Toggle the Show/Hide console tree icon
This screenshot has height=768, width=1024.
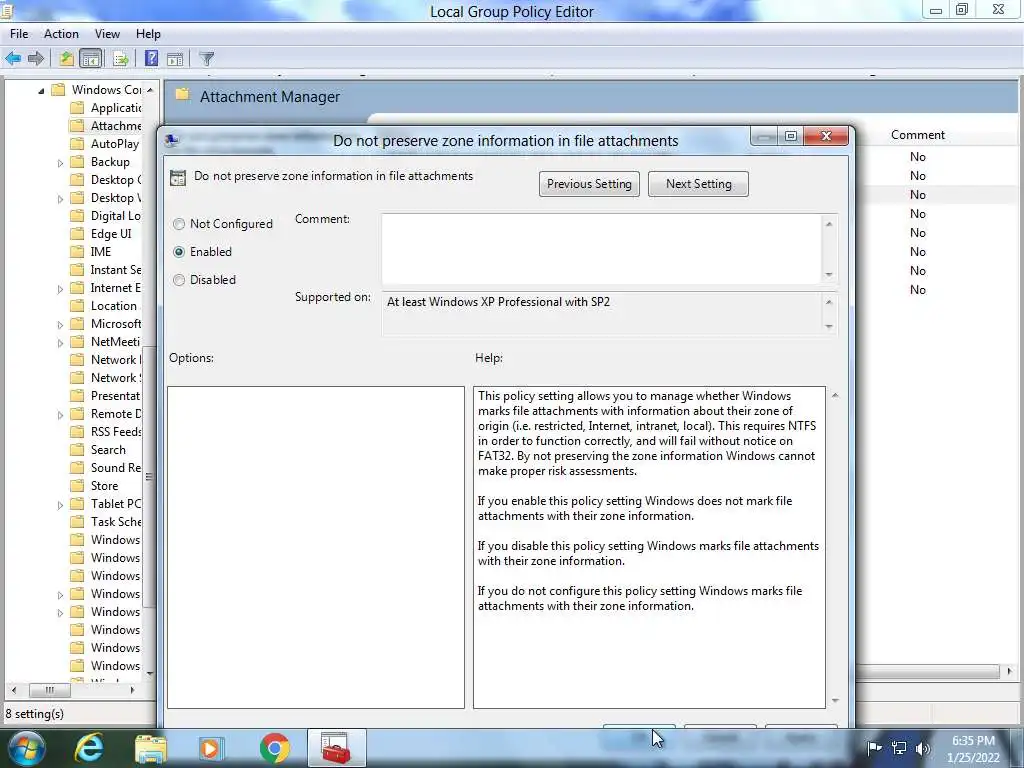click(x=91, y=59)
